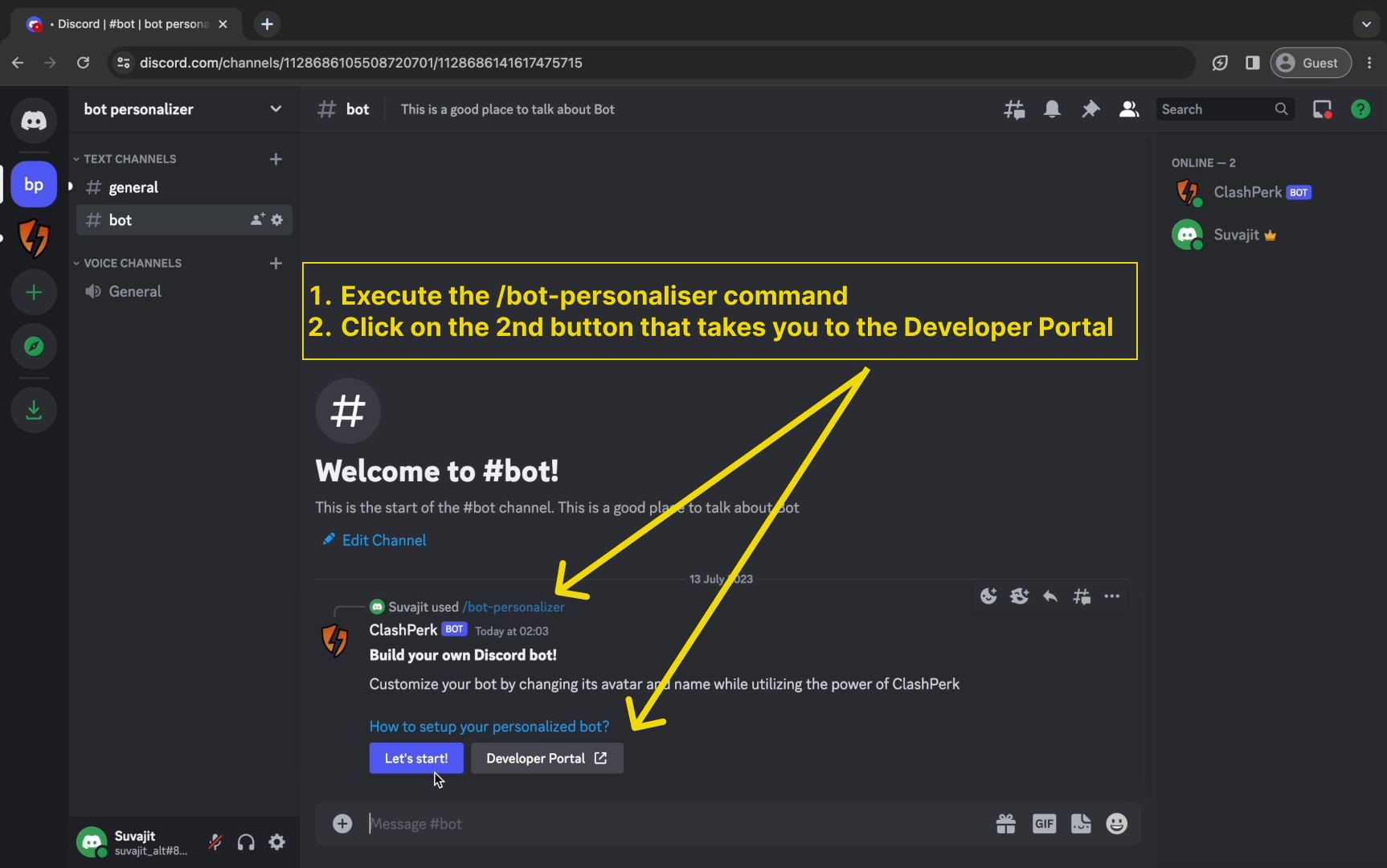Toggle microphone mute in user panel
The image size is (1387, 868).
215,841
